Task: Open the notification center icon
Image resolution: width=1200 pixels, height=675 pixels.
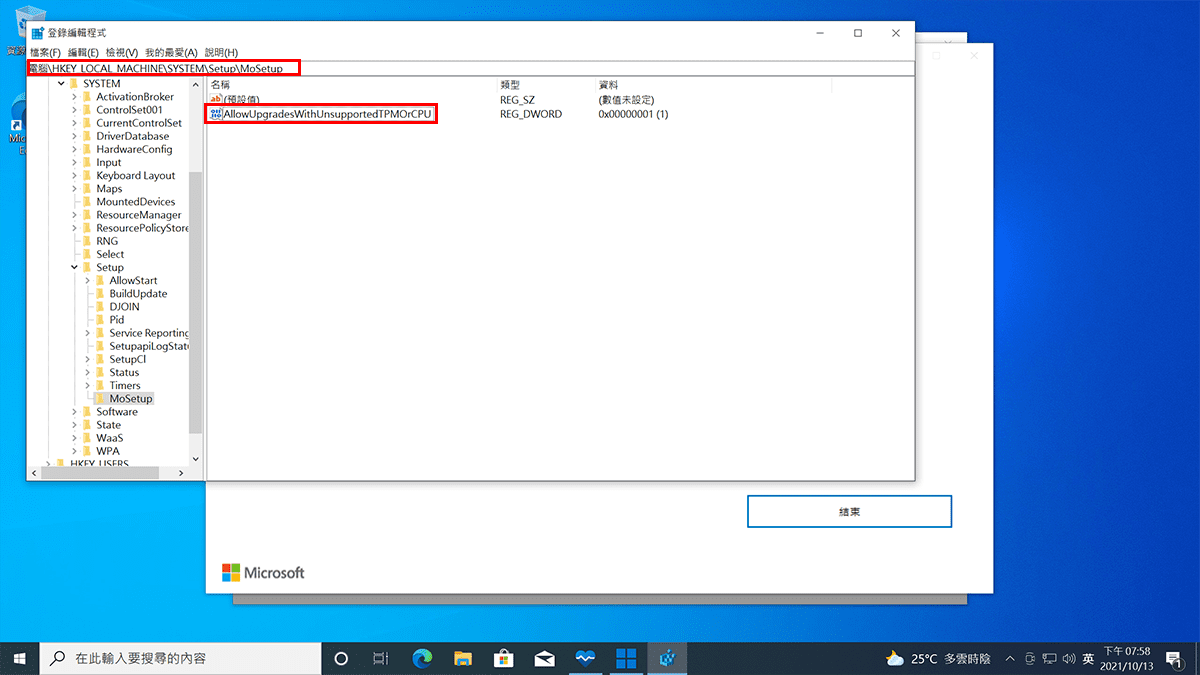Action: tap(1173, 658)
